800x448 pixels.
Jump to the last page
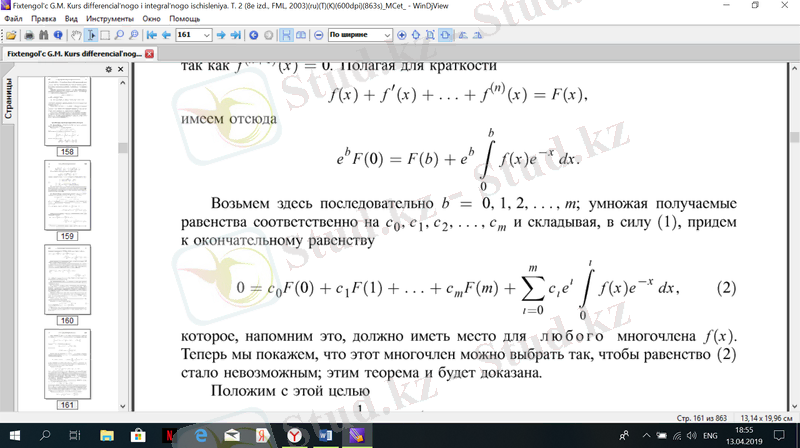[235, 35]
